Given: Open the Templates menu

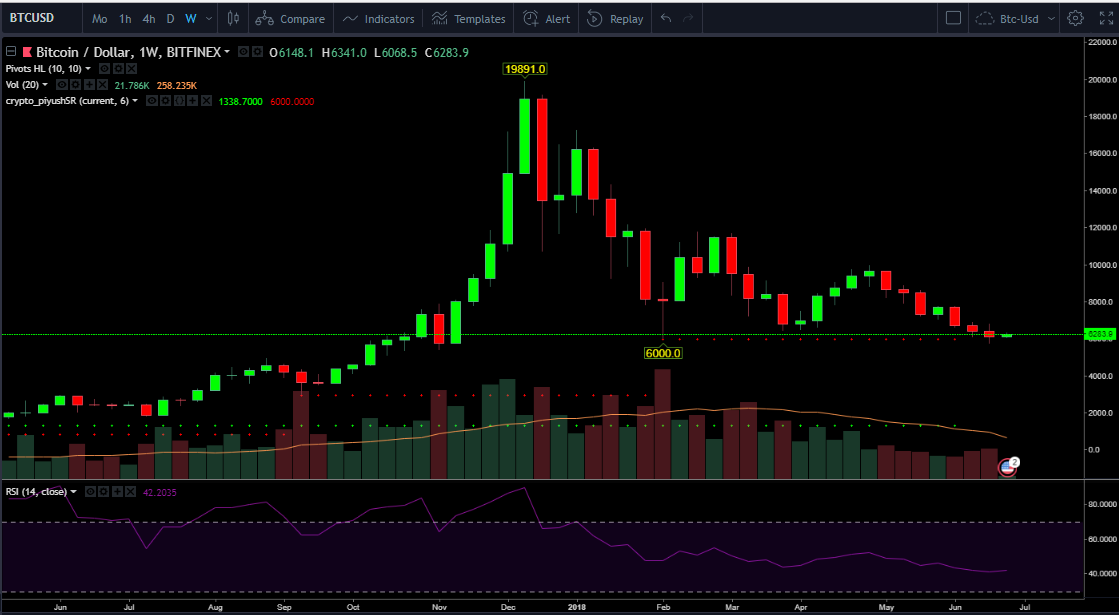Looking at the screenshot, I should pyautogui.click(x=469, y=19).
